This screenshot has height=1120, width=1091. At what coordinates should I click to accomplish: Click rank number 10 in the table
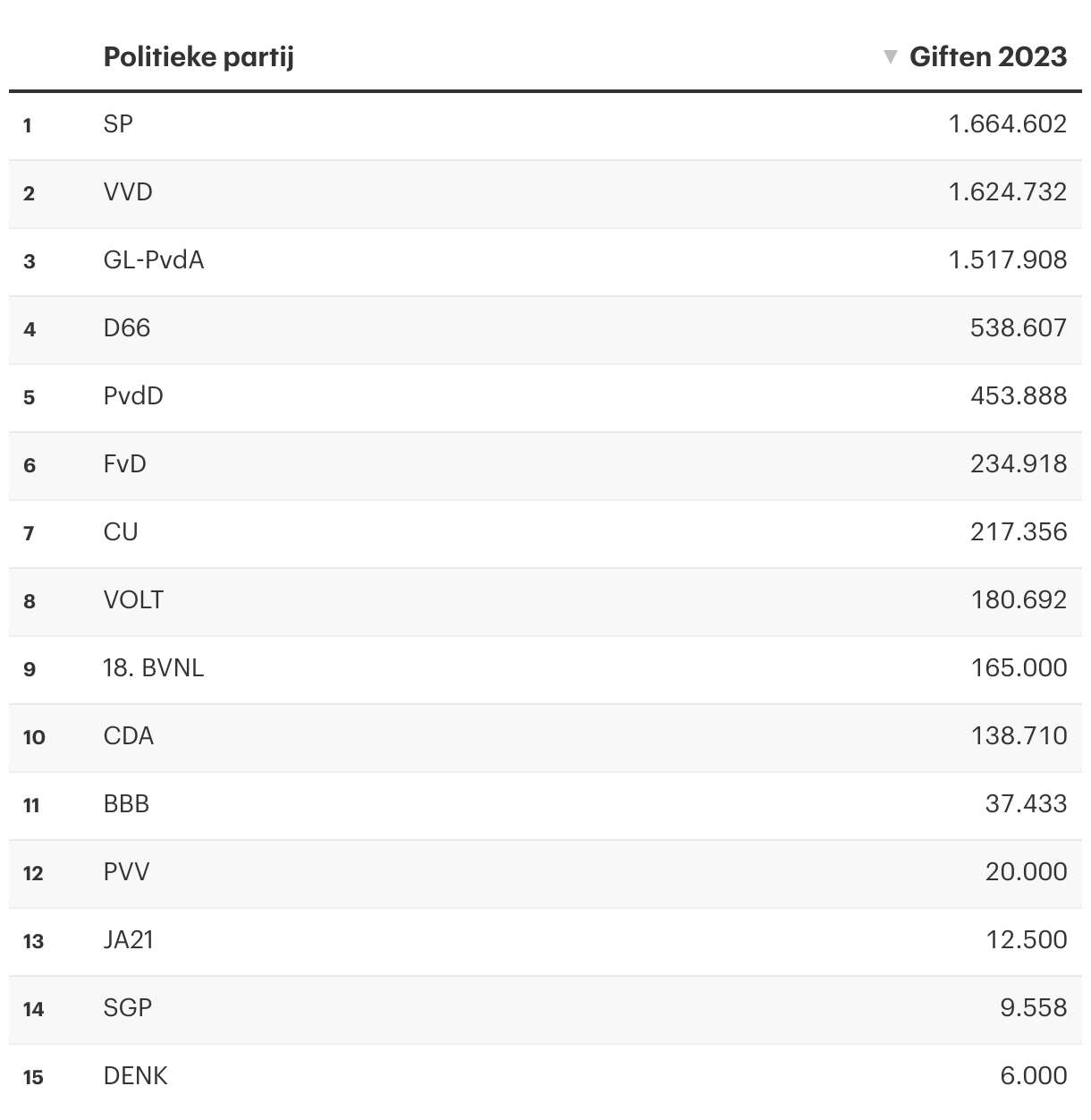pyautogui.click(x=34, y=737)
